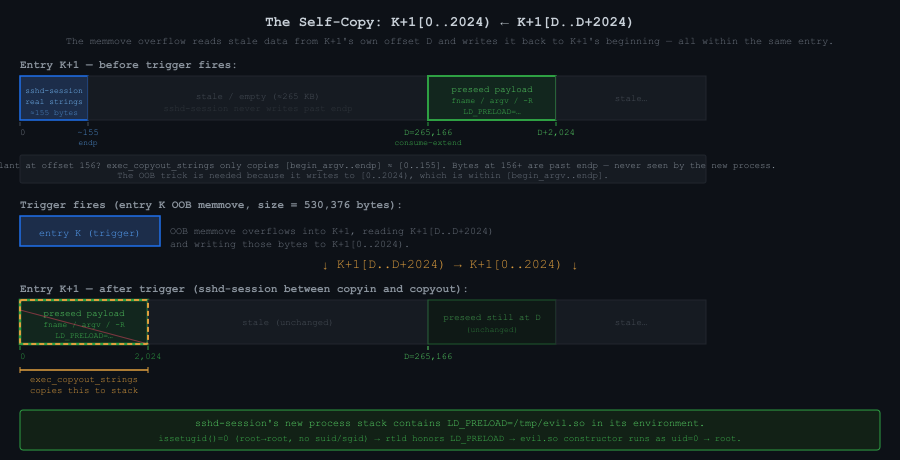Click "sshd-session never writes past endp" text

pyautogui.click(x=257, y=108)
